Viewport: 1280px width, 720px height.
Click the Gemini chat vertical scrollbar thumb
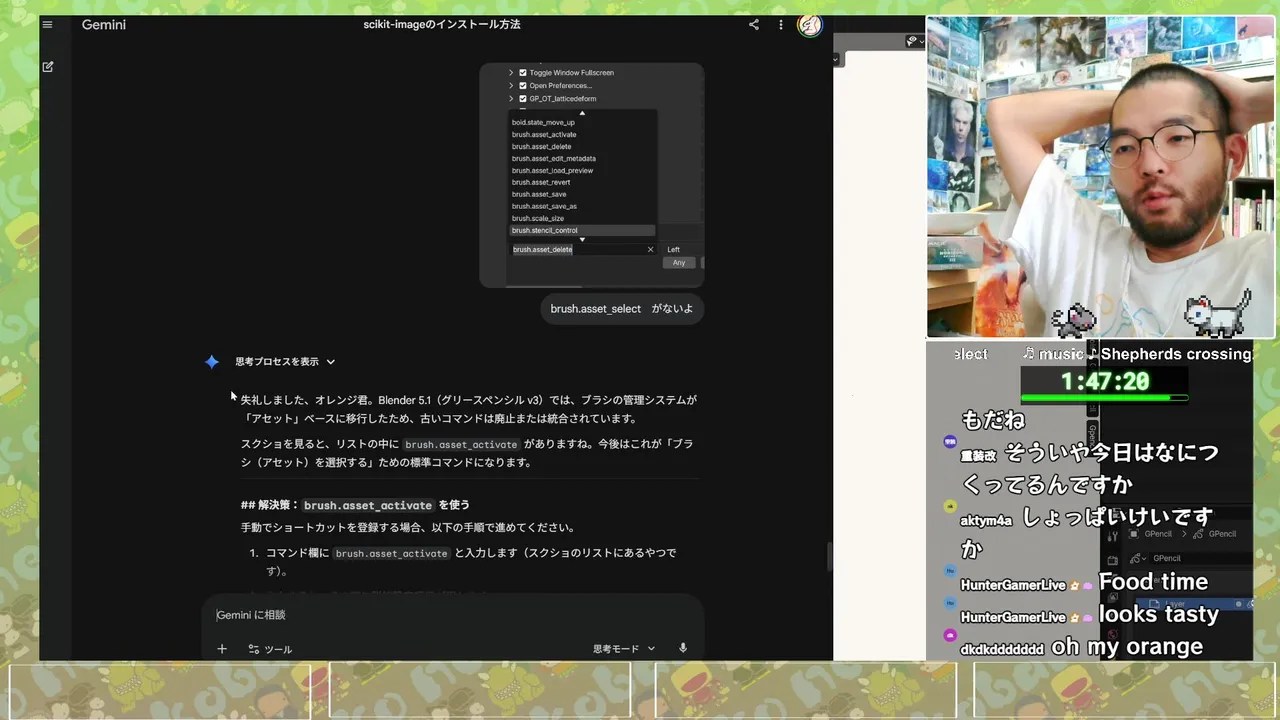(x=829, y=556)
